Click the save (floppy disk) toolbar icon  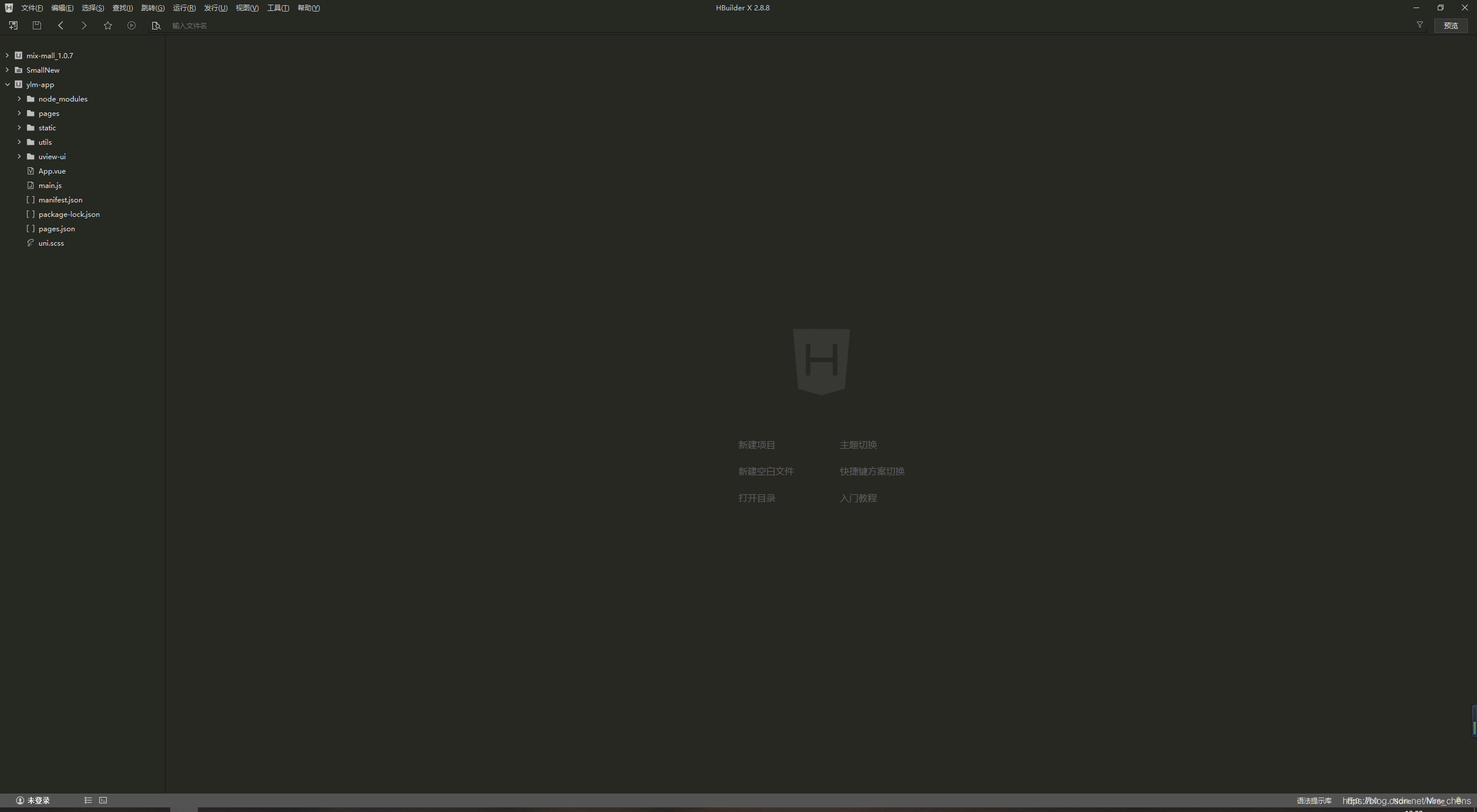click(37, 25)
